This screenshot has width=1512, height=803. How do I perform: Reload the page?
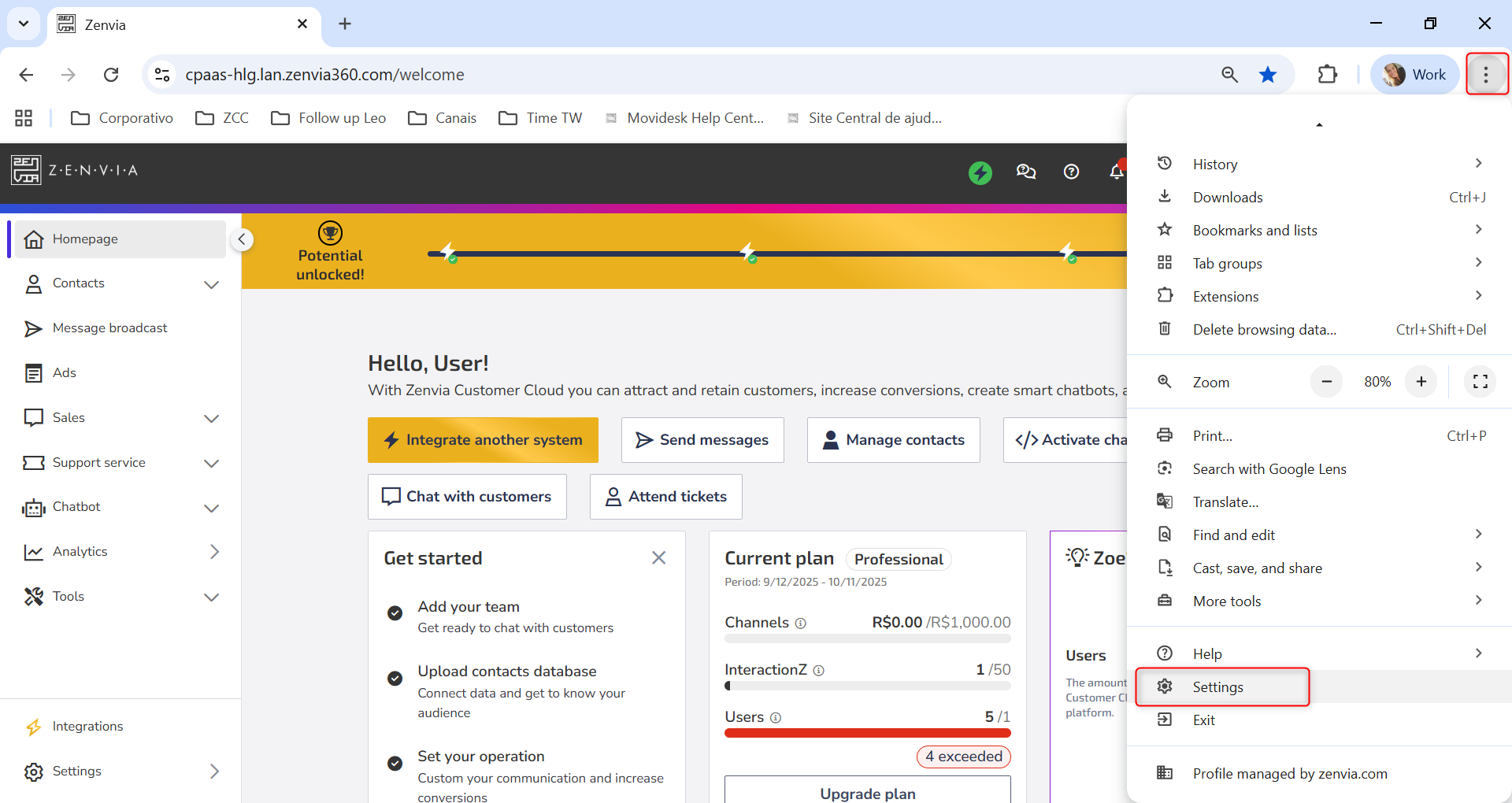click(x=111, y=75)
